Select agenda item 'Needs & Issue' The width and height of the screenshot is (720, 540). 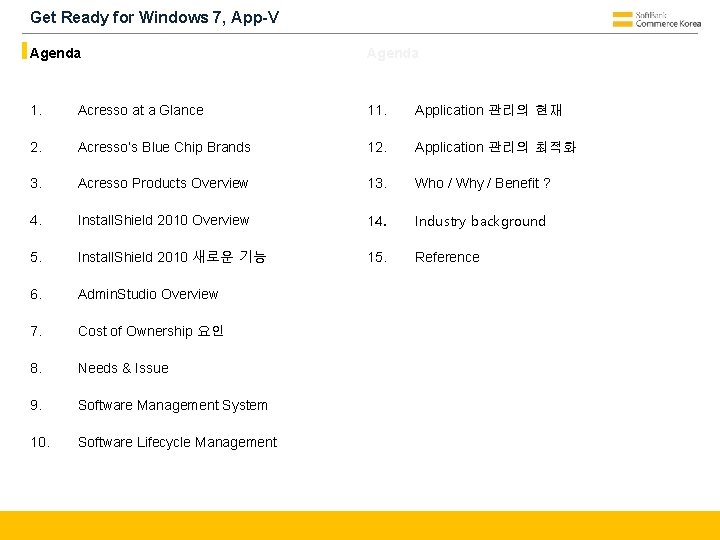(x=123, y=368)
